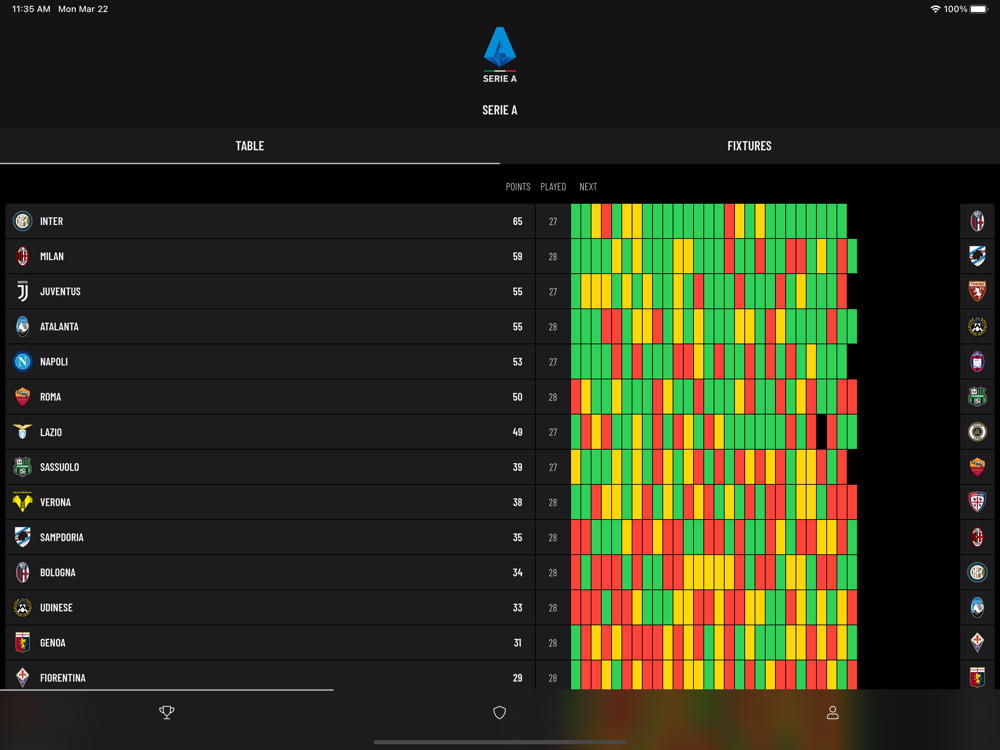Select the first red cell in Roma's form row
This screenshot has width=1000, height=750.
pos(576,397)
